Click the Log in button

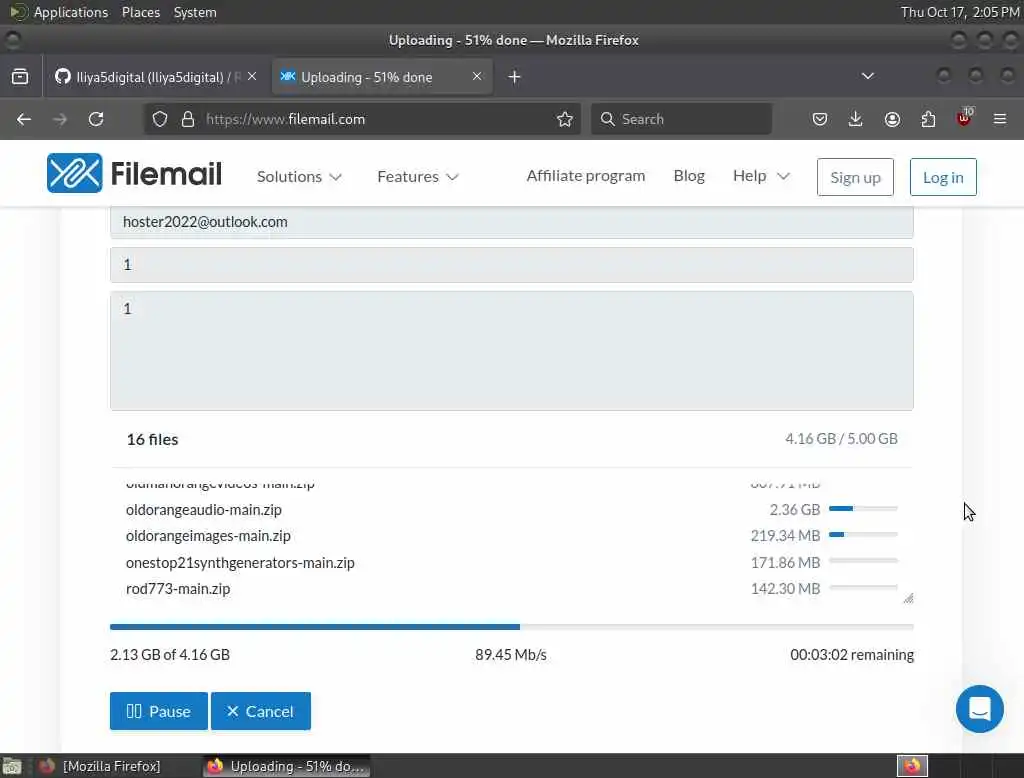pyautogui.click(x=943, y=177)
